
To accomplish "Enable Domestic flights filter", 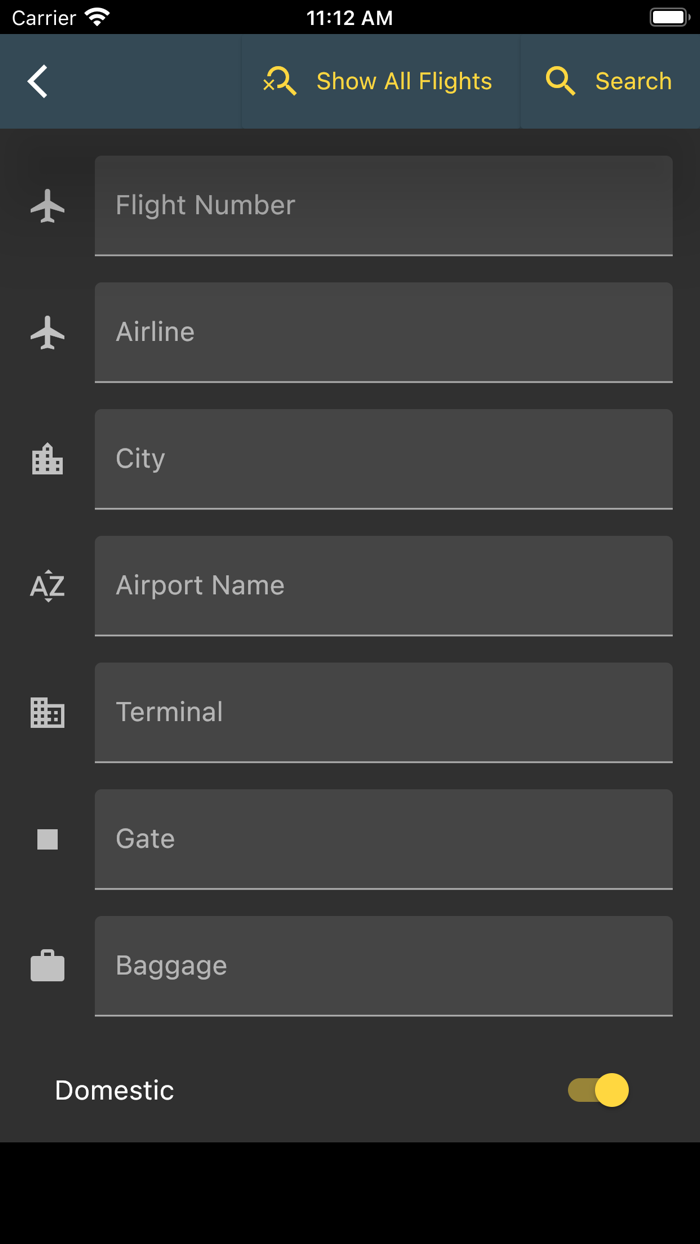I will pos(597,1090).
